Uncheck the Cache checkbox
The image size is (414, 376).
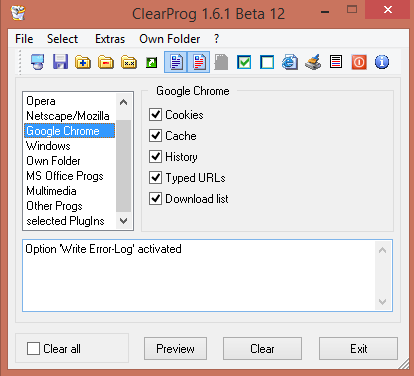(x=155, y=136)
